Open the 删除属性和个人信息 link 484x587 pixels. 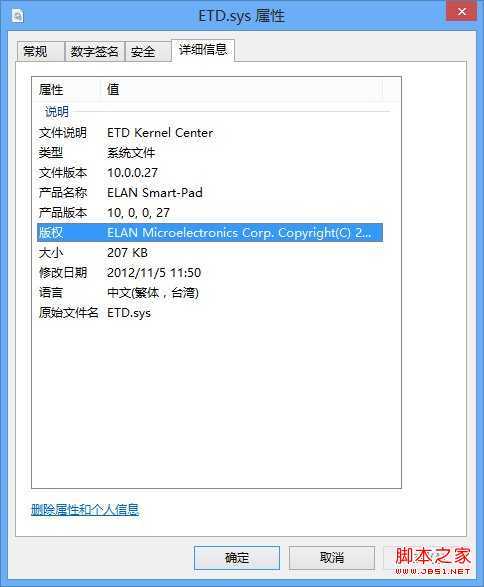(85, 510)
